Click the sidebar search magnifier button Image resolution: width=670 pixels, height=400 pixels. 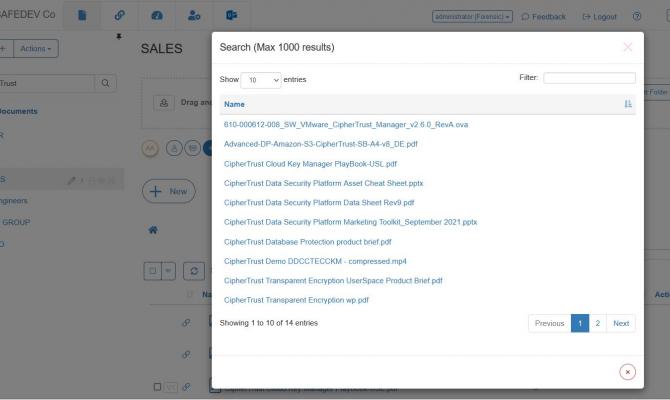pyautogui.click(x=105, y=83)
